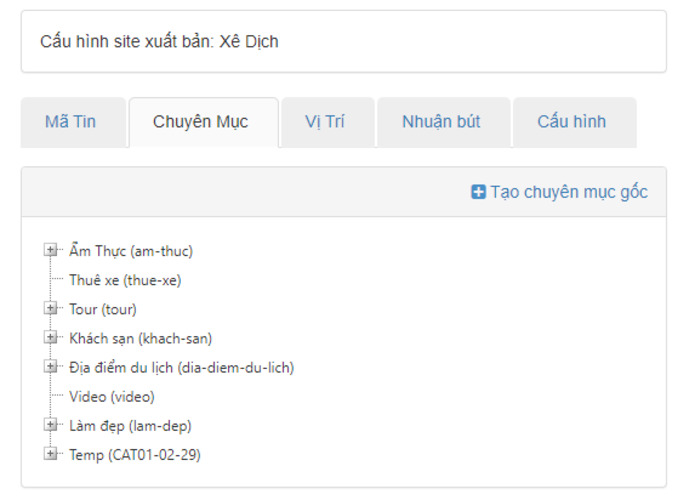Select Khách sạn (khach-san) in the tree

pos(140,338)
